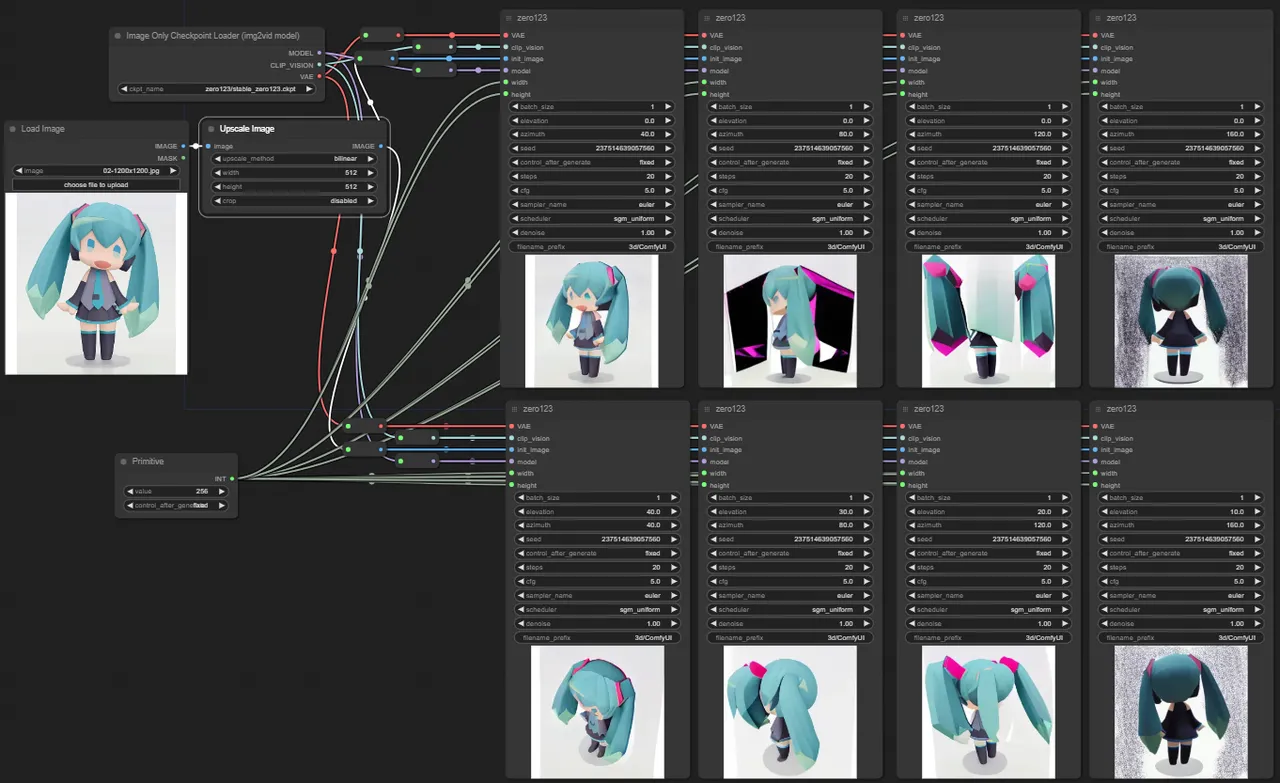
Task: Click seed field in elevation 20.0 azimuth 120.0 node
Action: tap(988, 540)
